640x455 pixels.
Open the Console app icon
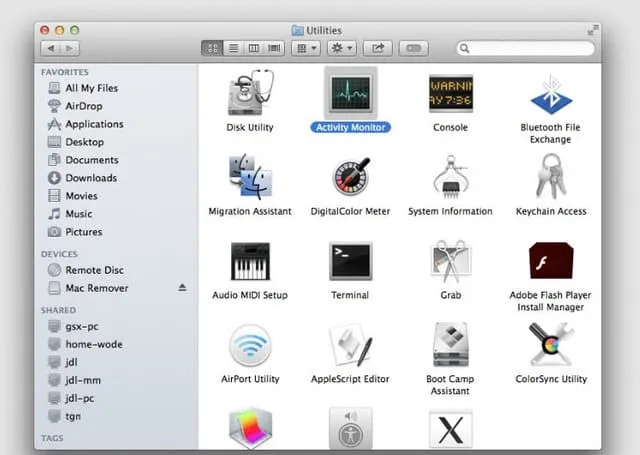point(451,93)
